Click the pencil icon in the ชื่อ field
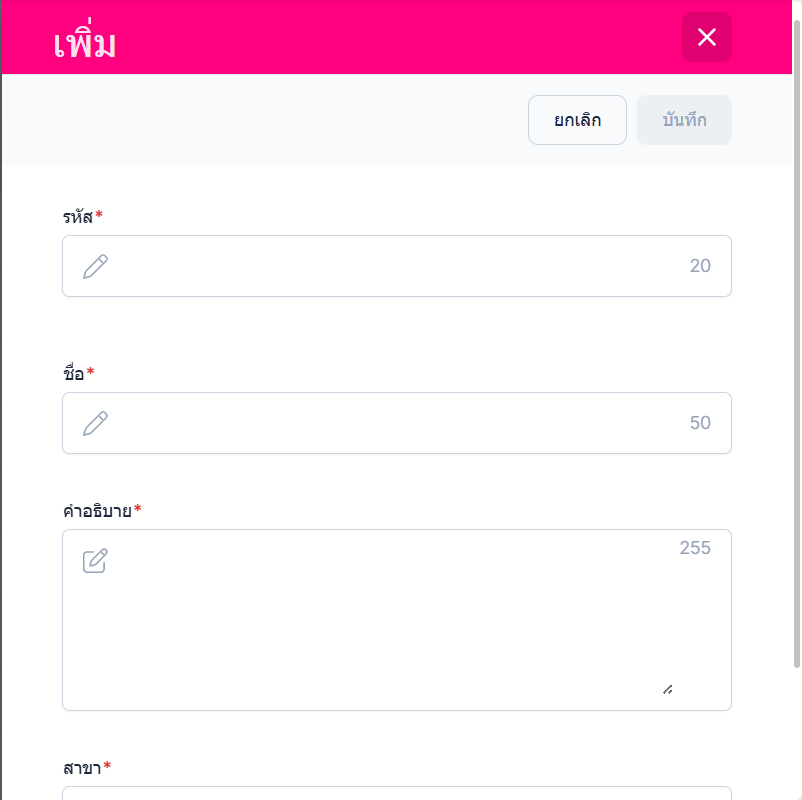The height and width of the screenshot is (800, 802). coord(95,423)
